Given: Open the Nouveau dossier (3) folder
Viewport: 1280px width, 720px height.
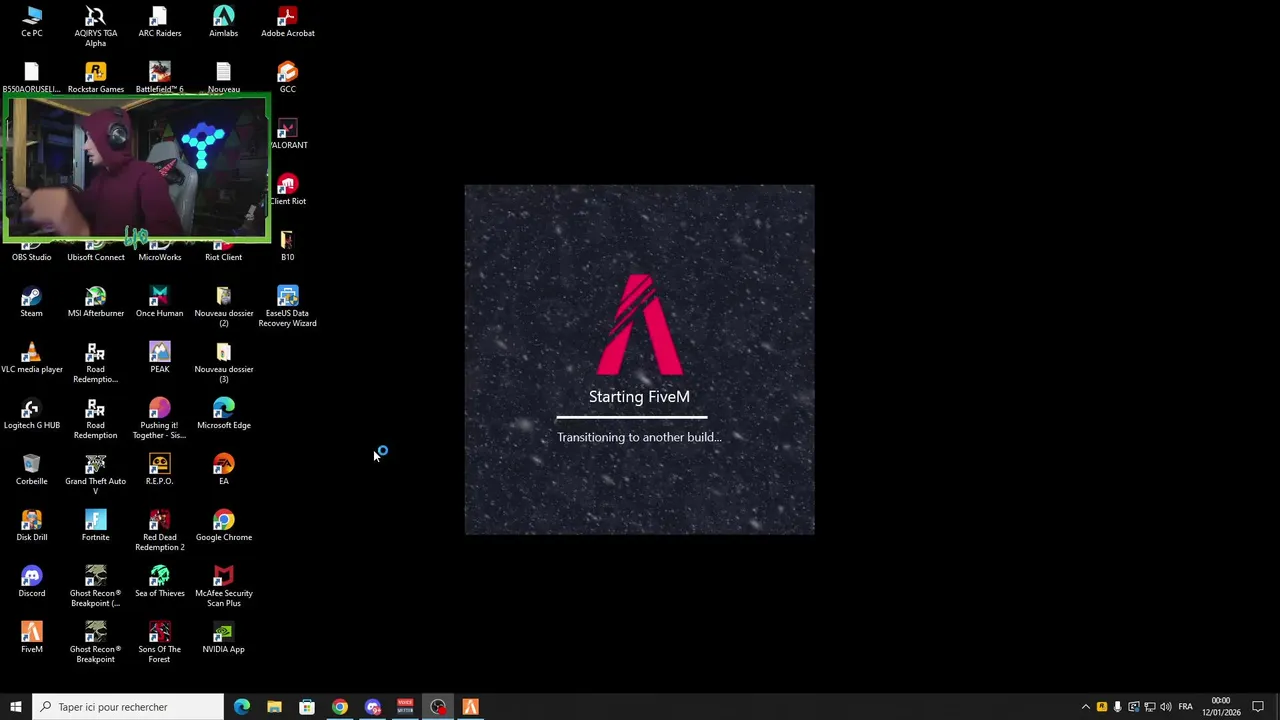Looking at the screenshot, I should click(x=224, y=363).
